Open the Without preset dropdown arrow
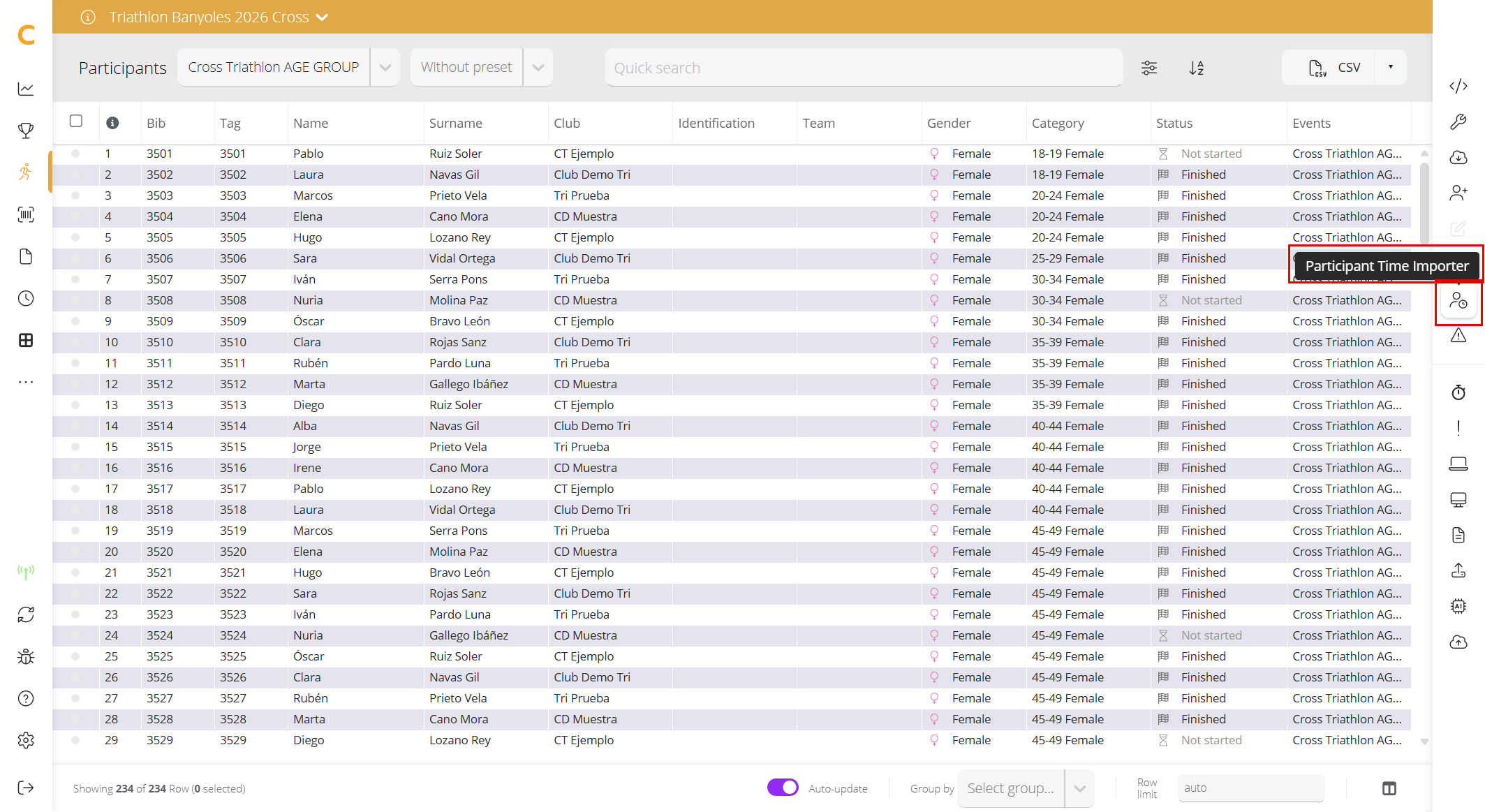The image size is (1485, 812). [x=538, y=68]
